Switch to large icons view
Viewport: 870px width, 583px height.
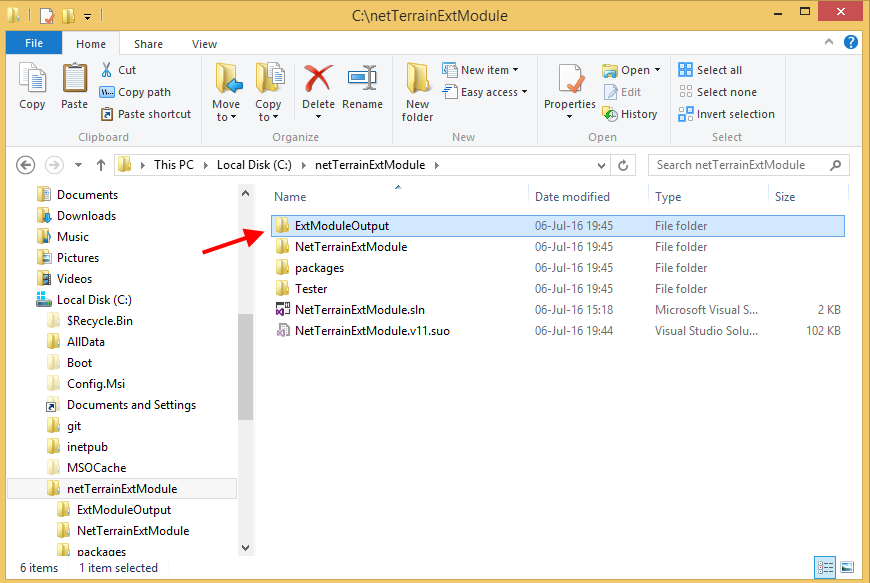click(x=847, y=568)
